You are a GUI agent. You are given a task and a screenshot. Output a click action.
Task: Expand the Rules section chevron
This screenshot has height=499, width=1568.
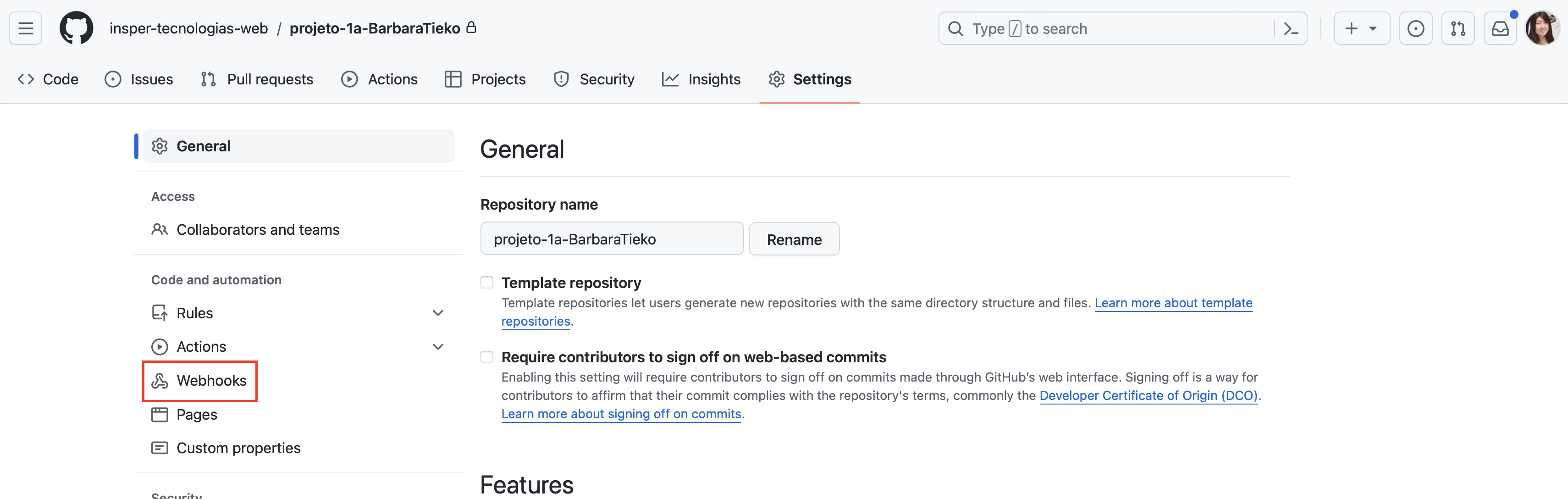(x=438, y=313)
